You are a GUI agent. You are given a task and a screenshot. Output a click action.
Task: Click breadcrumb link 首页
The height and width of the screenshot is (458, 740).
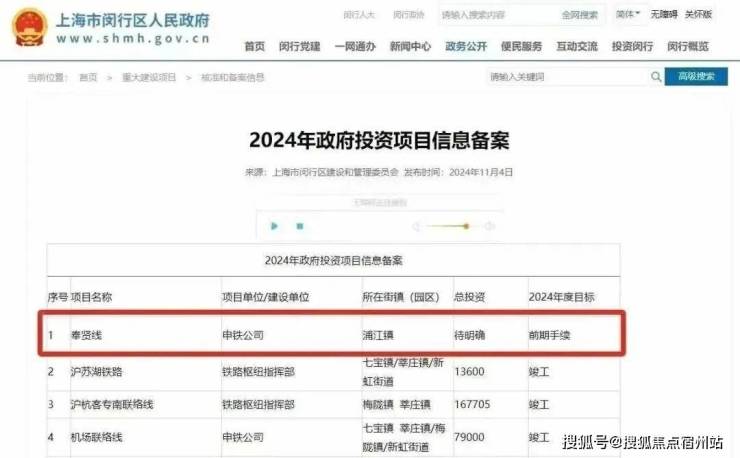88,77
